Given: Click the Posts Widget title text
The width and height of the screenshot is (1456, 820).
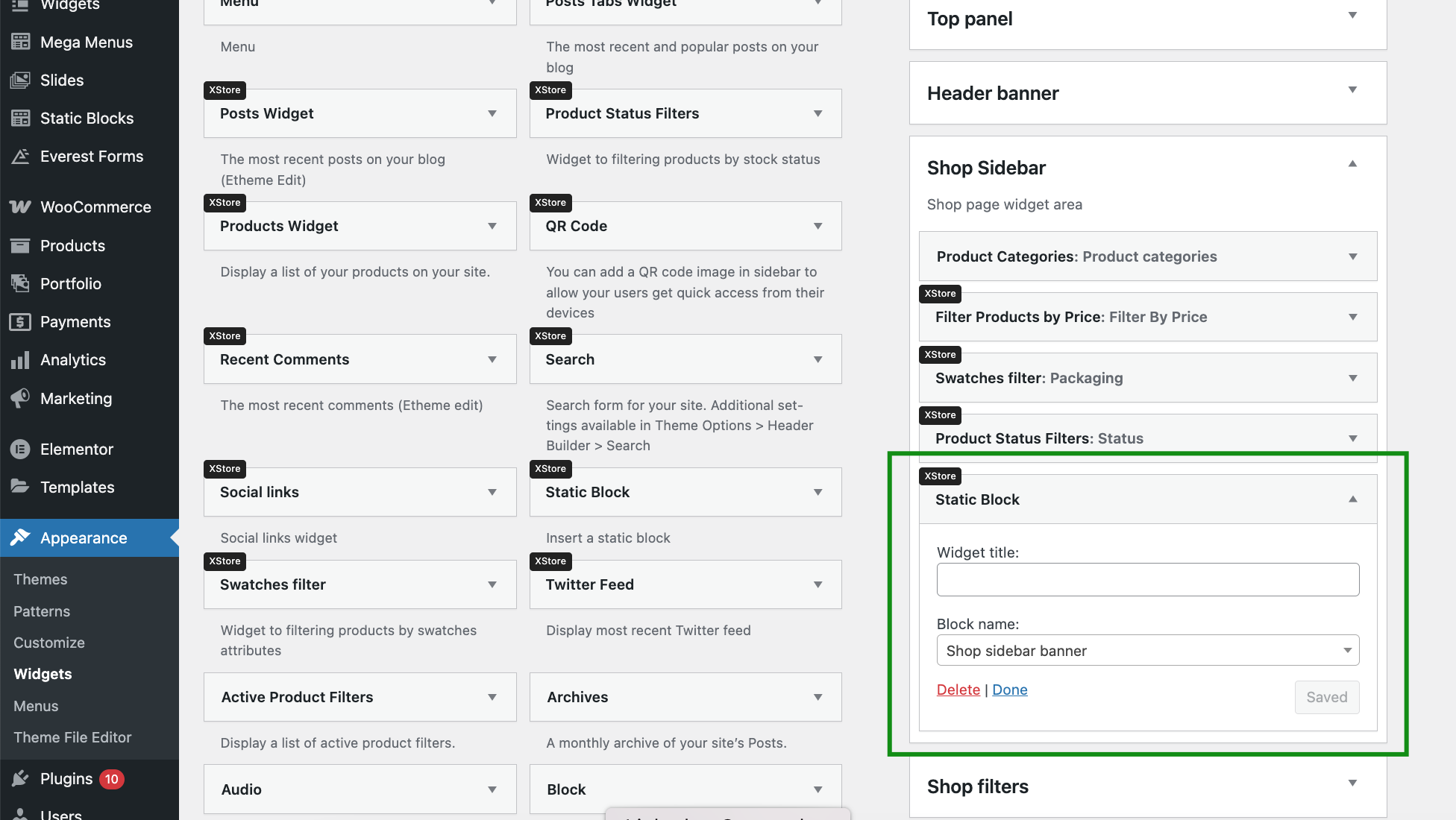Looking at the screenshot, I should [266, 113].
